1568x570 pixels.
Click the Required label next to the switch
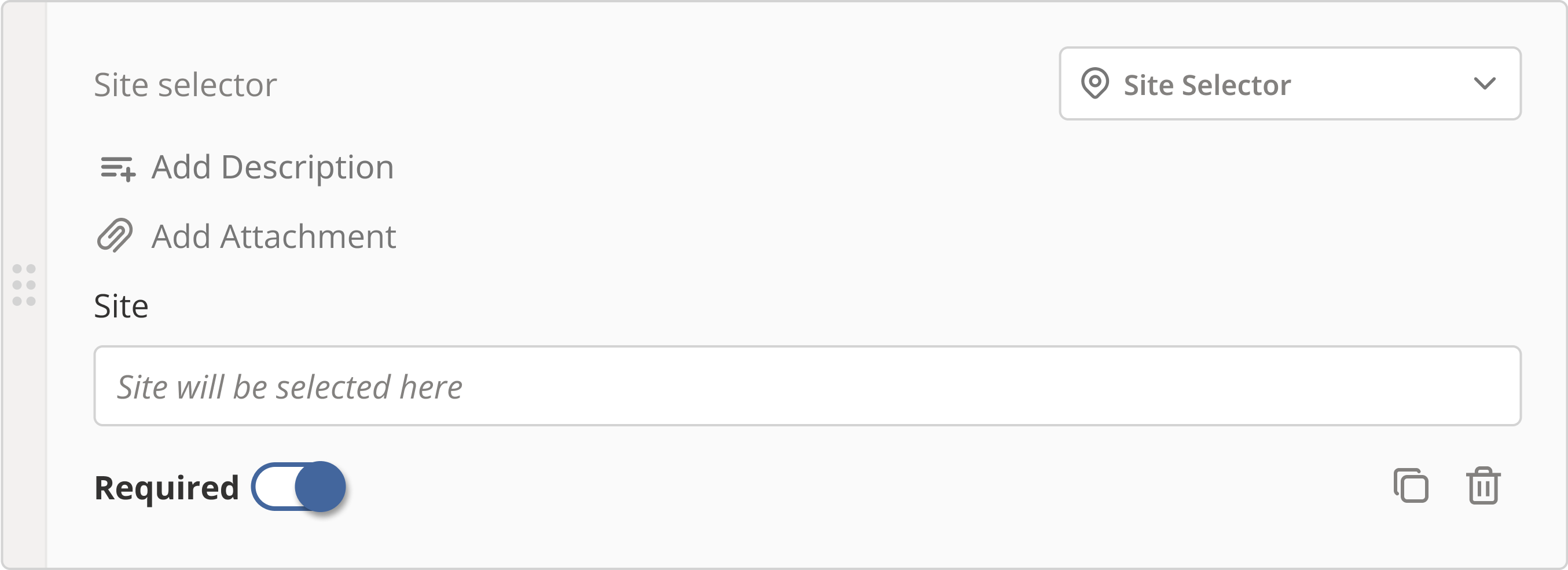coord(166,488)
